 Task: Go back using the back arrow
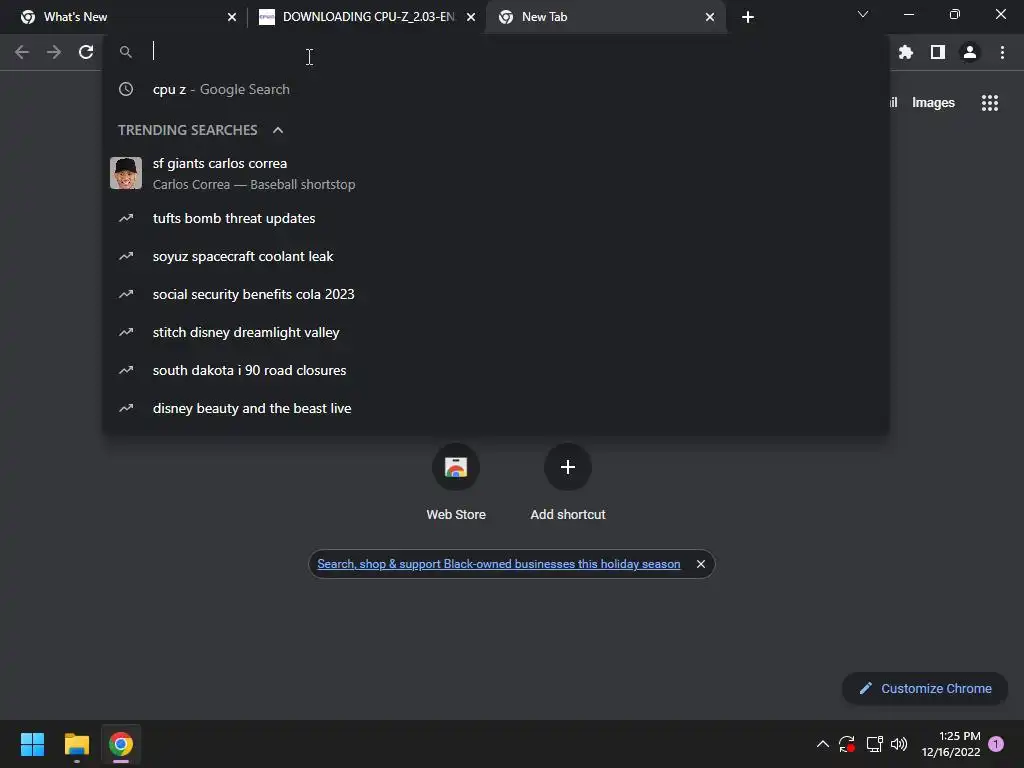pos(22,52)
